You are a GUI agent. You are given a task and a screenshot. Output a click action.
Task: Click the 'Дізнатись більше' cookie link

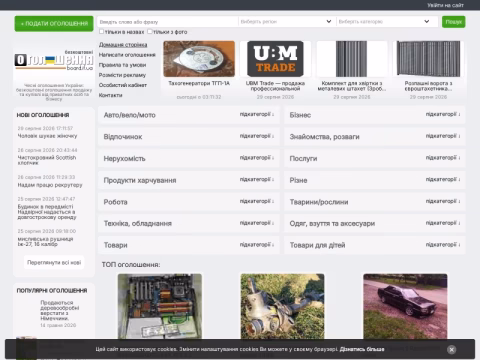(x=362, y=349)
